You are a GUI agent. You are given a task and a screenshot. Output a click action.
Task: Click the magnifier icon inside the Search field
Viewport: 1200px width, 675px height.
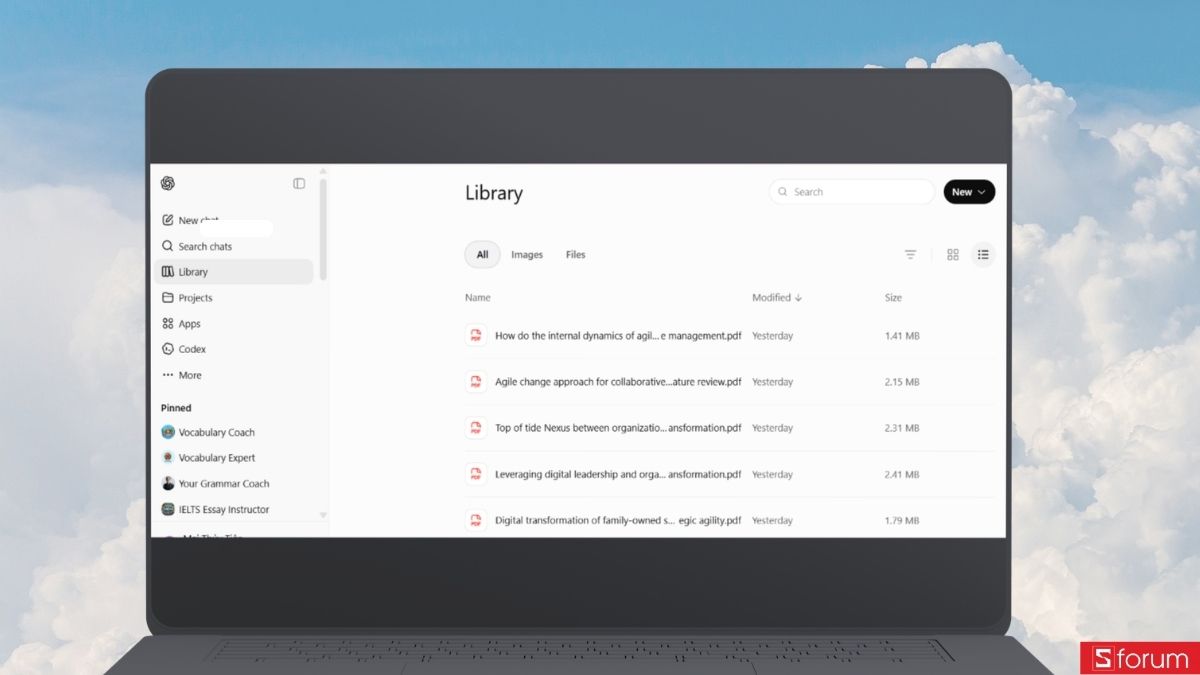(784, 192)
